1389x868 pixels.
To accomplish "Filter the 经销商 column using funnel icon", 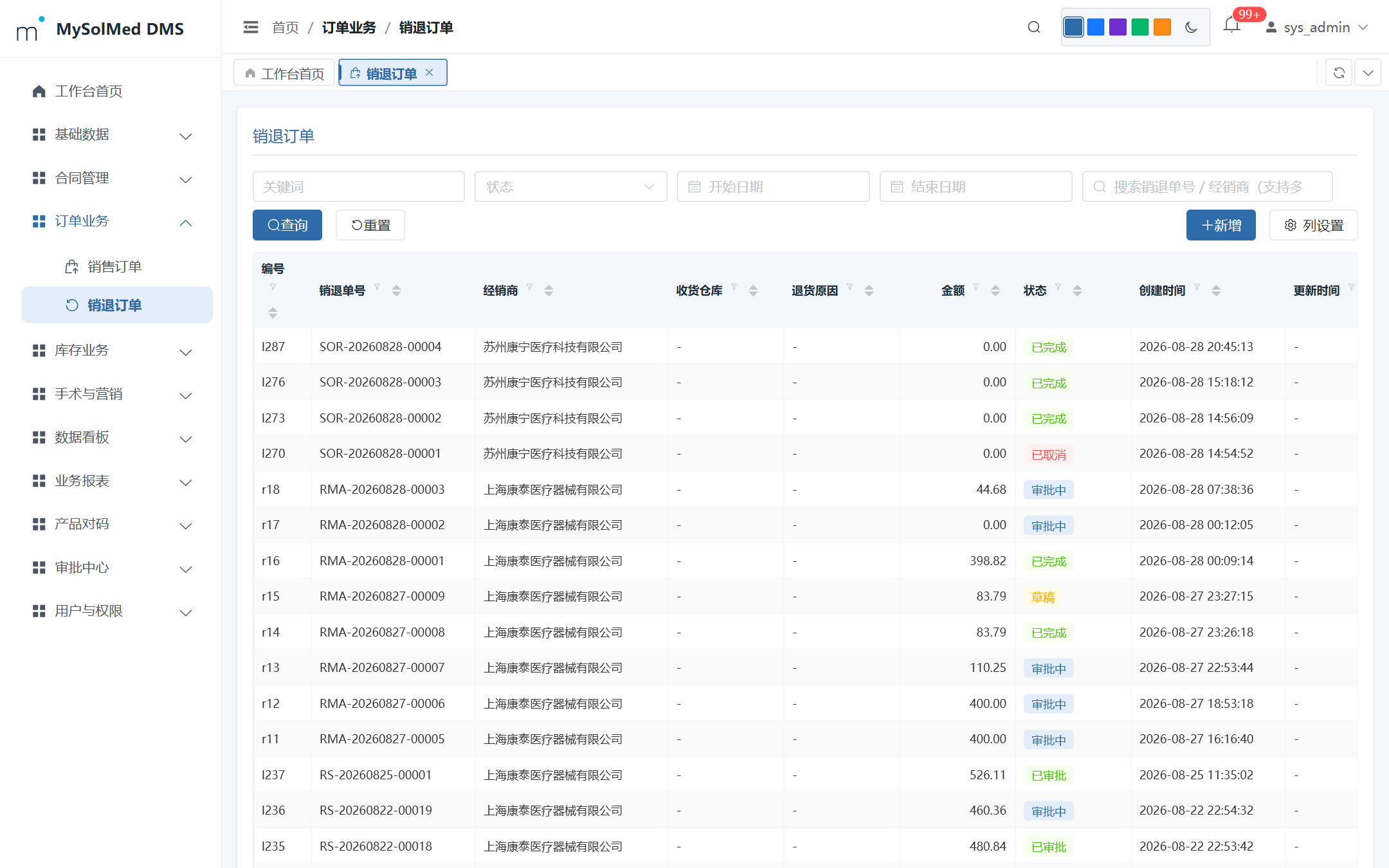I will point(530,287).
